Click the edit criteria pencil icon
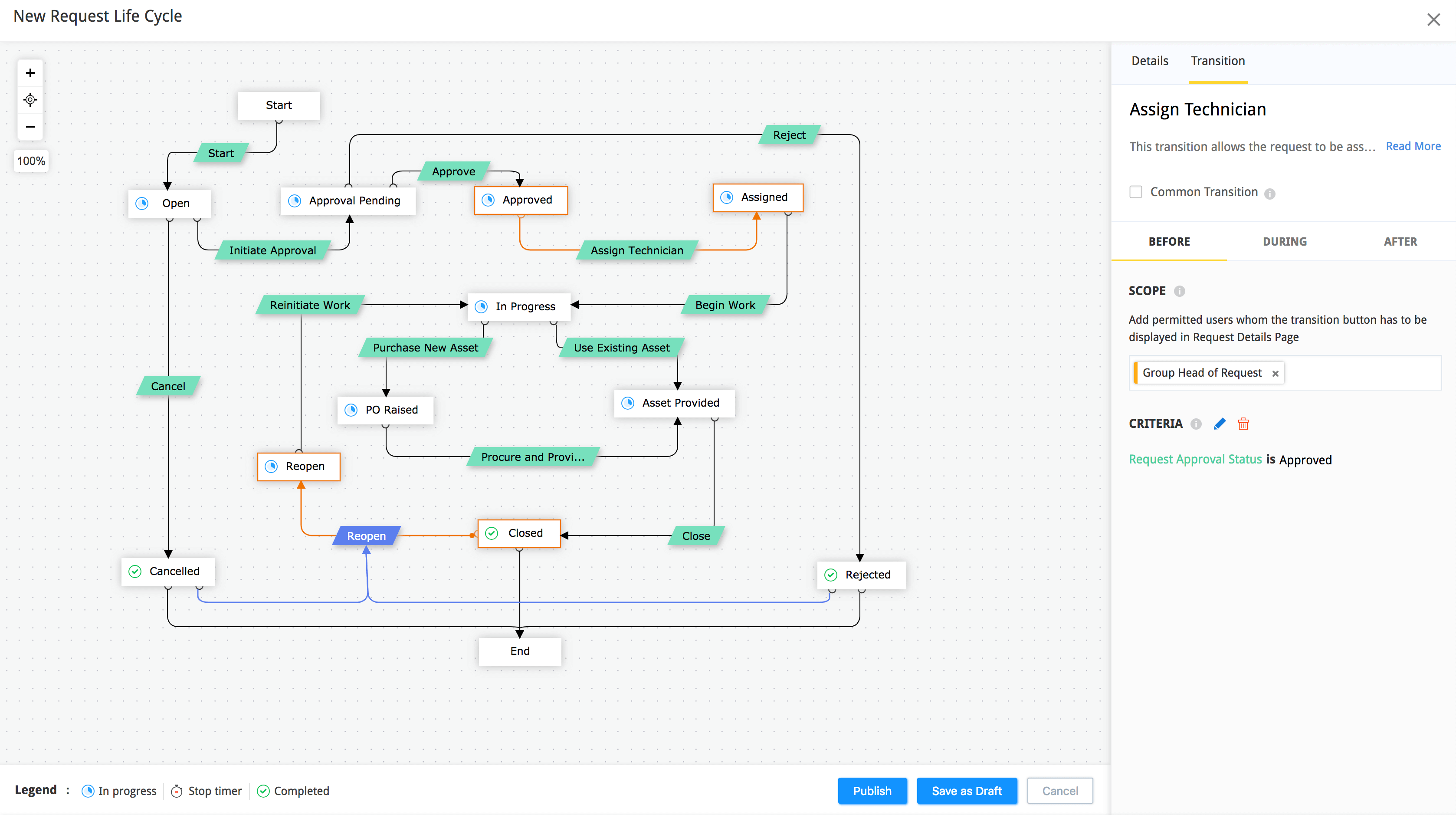The height and width of the screenshot is (815, 1456). pyautogui.click(x=1219, y=424)
